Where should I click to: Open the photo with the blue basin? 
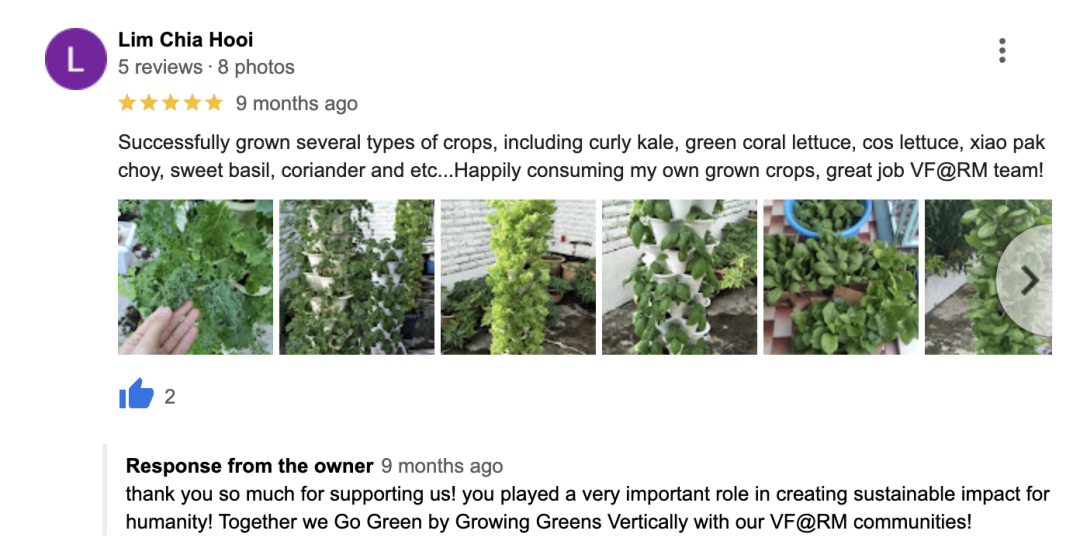tap(841, 277)
